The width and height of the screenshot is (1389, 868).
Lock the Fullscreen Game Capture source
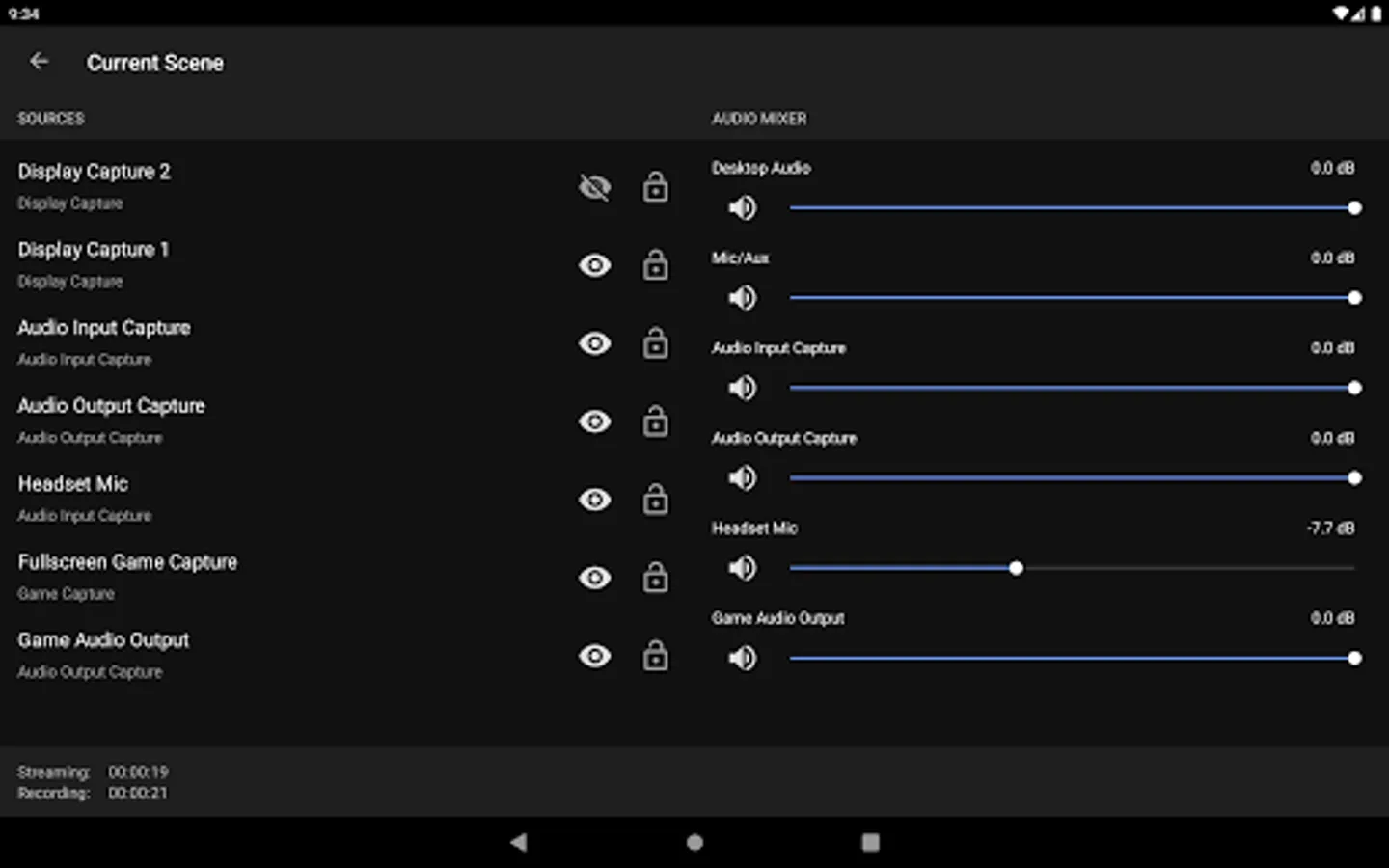(x=656, y=577)
